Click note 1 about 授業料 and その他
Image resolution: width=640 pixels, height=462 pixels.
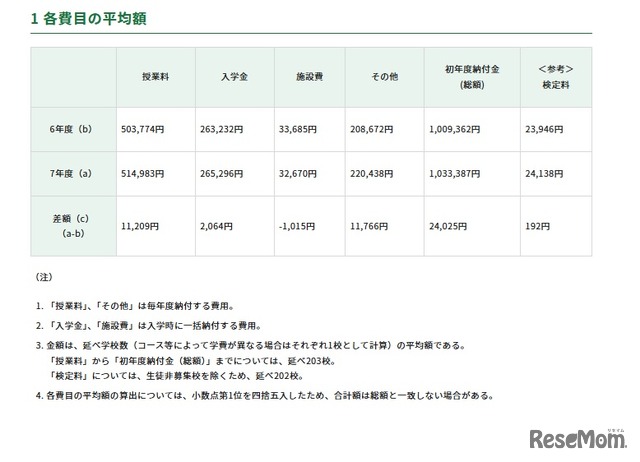135,306
